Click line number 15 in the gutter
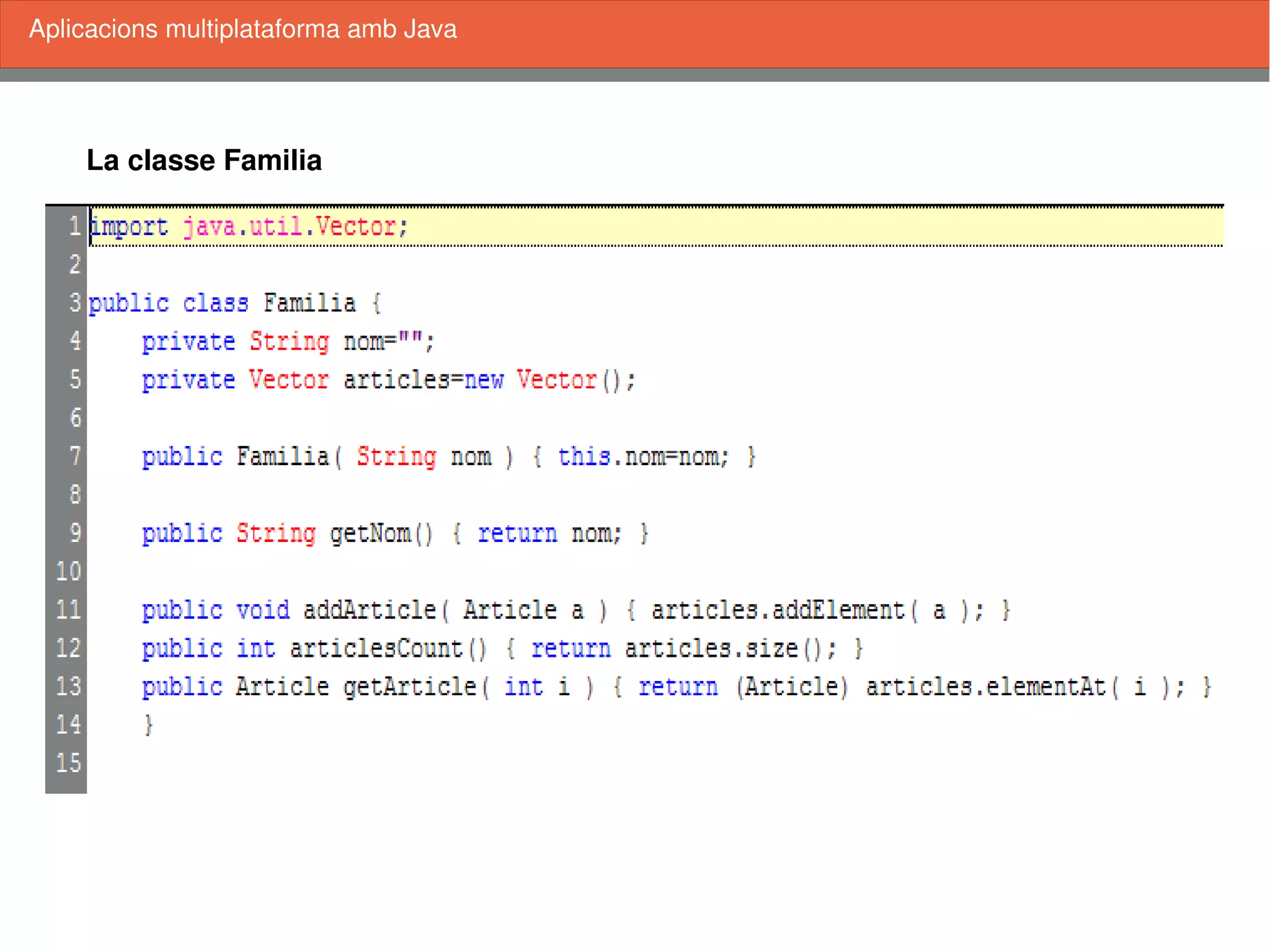Image resolution: width=1270 pixels, height=952 pixels. click(68, 763)
